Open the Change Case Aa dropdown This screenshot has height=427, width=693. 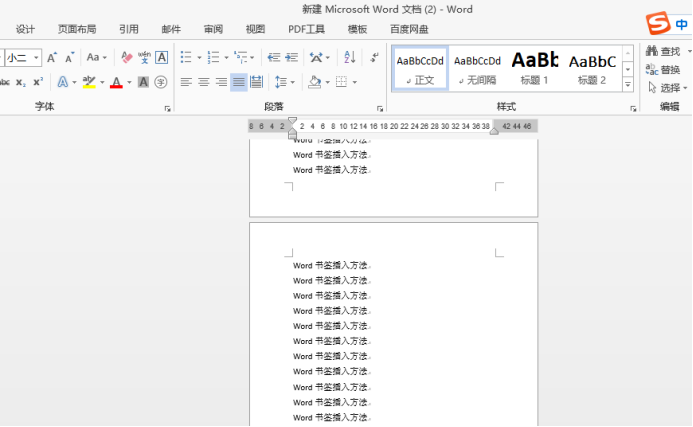[x=97, y=57]
